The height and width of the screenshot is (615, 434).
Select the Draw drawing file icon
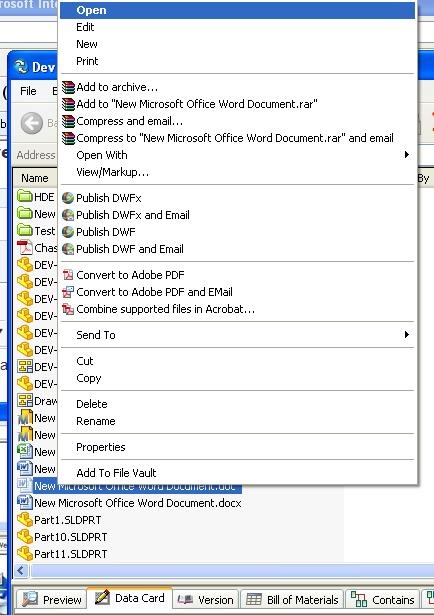tap(25, 401)
